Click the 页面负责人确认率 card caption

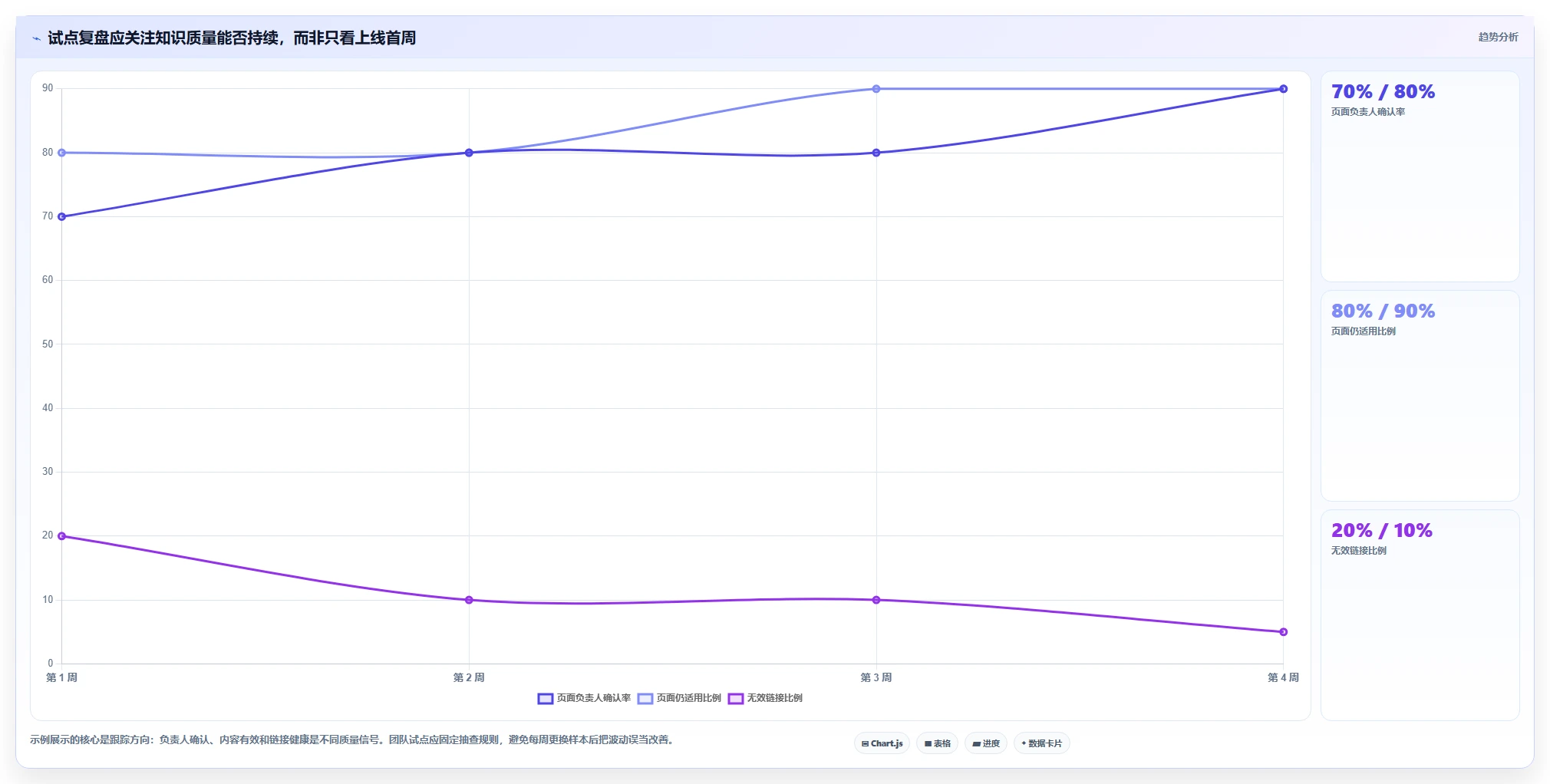coord(1368,112)
